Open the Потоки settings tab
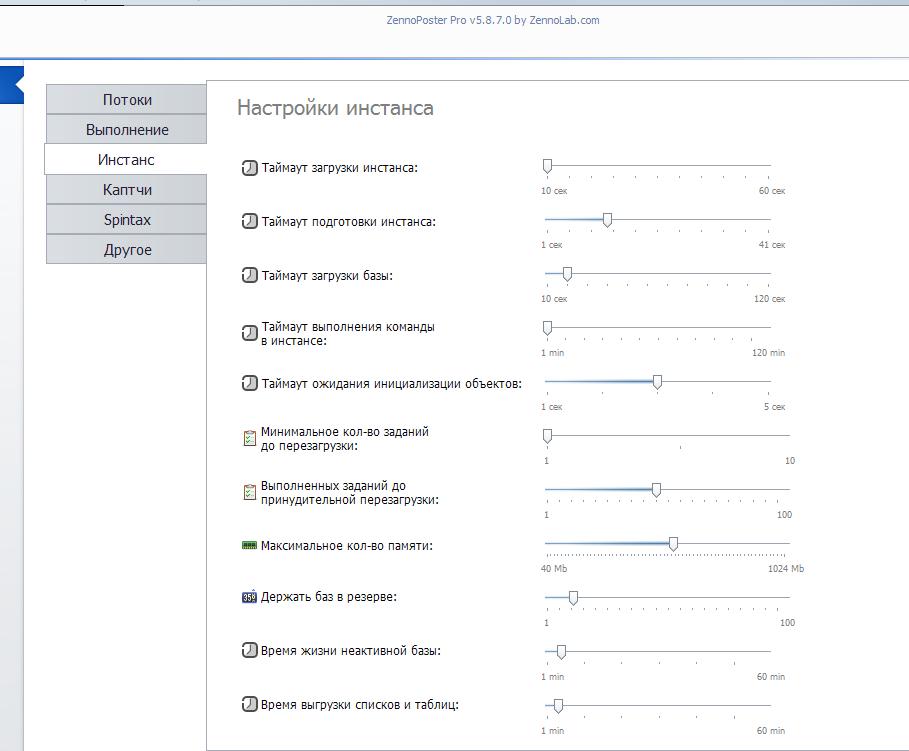 click(127, 100)
